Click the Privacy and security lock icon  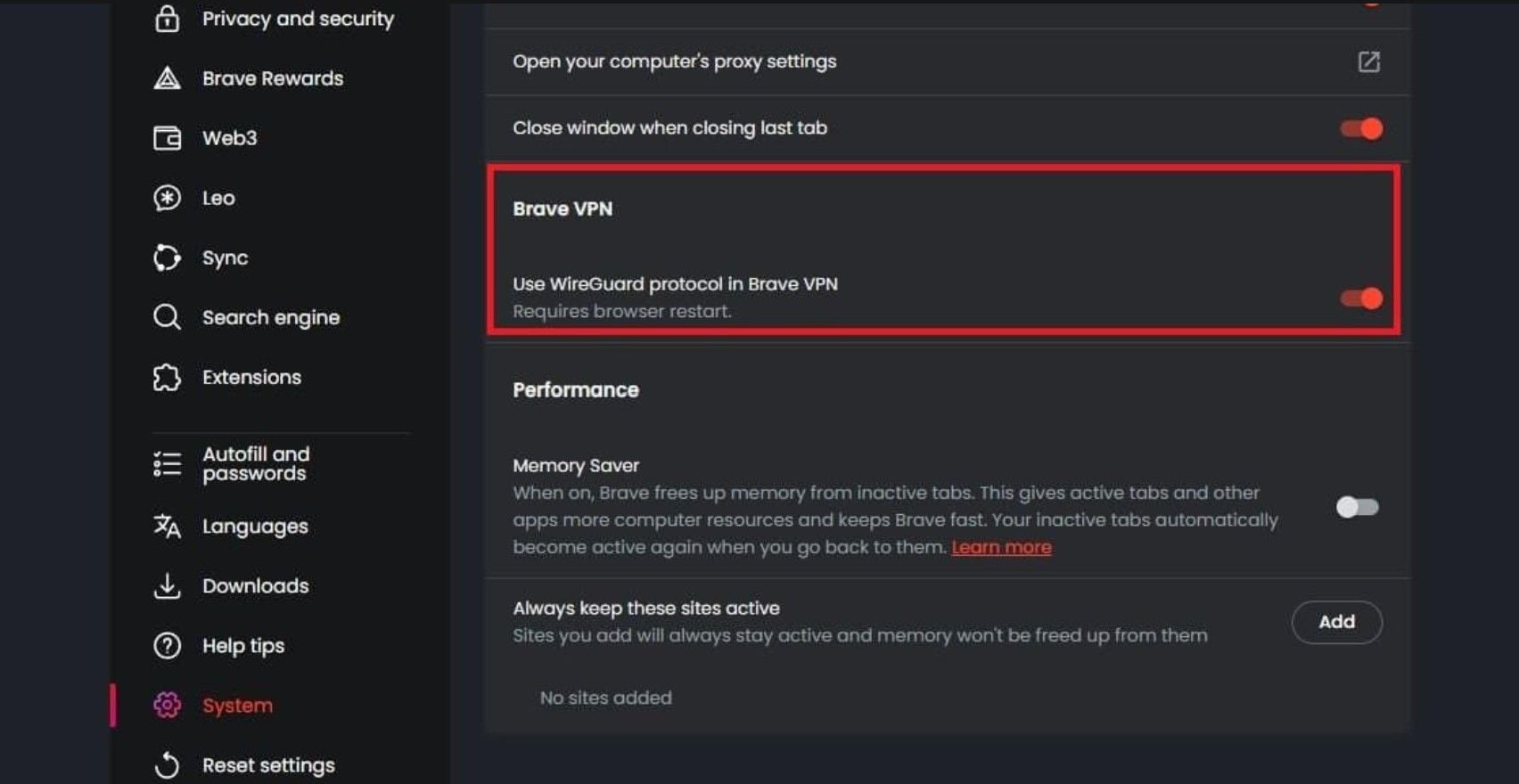(166, 18)
